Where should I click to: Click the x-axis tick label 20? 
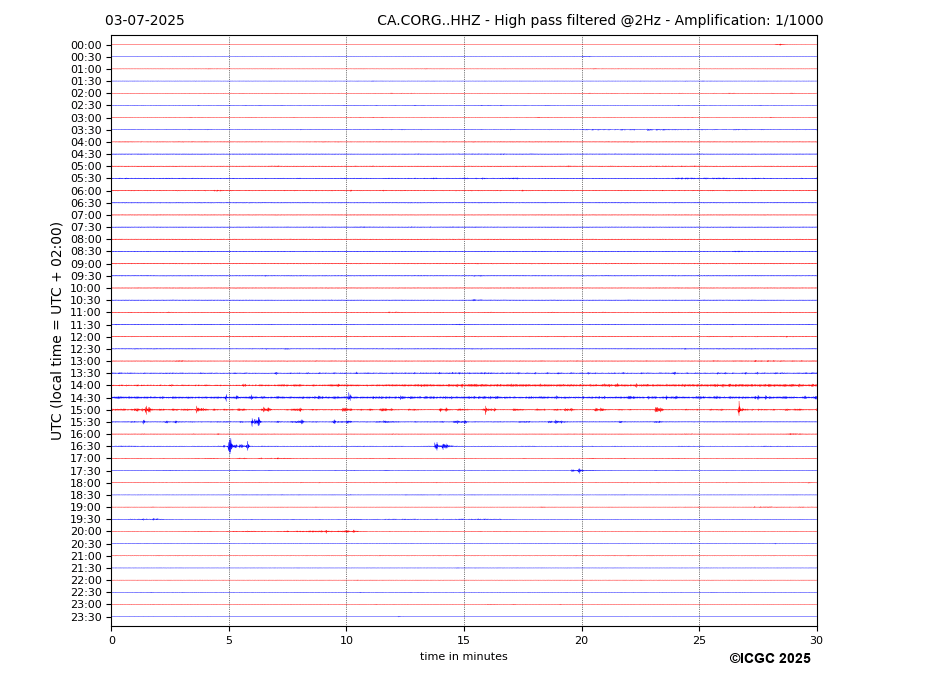(582, 640)
